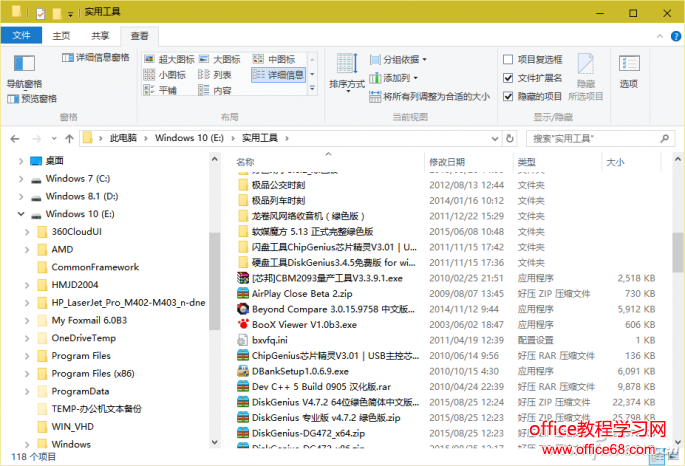Switch to the Share (共享) tab
The height and width of the screenshot is (466, 685).
coord(100,36)
